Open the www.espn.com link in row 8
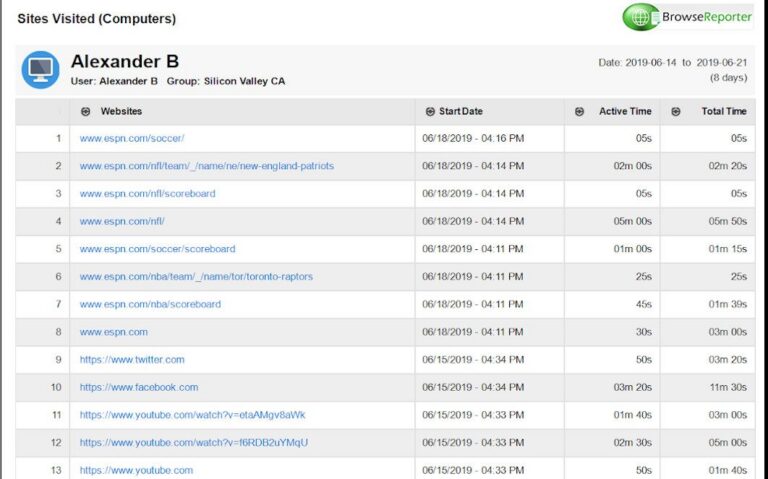This screenshot has height=479, width=768. click(114, 332)
